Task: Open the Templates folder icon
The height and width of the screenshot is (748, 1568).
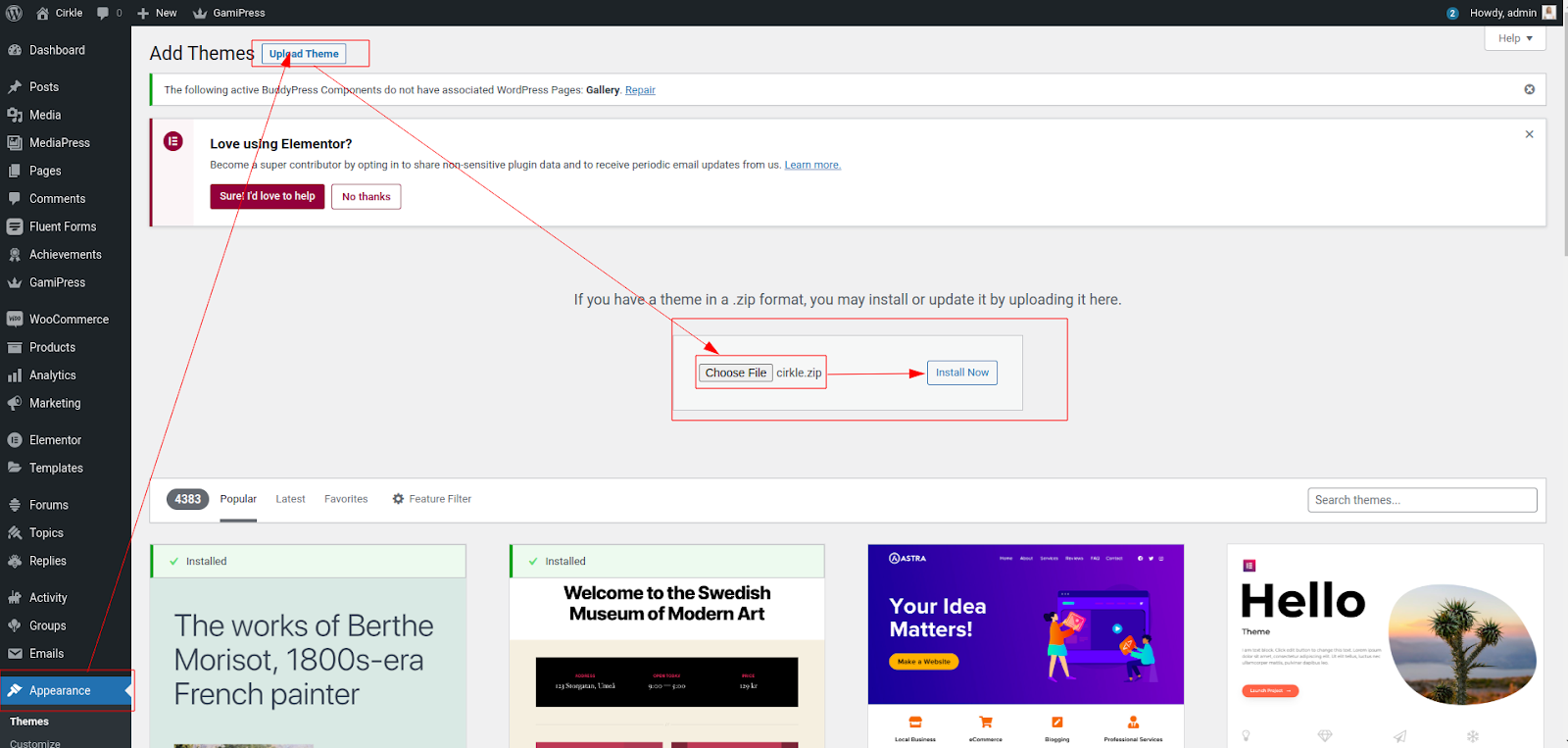Action: tap(15, 469)
